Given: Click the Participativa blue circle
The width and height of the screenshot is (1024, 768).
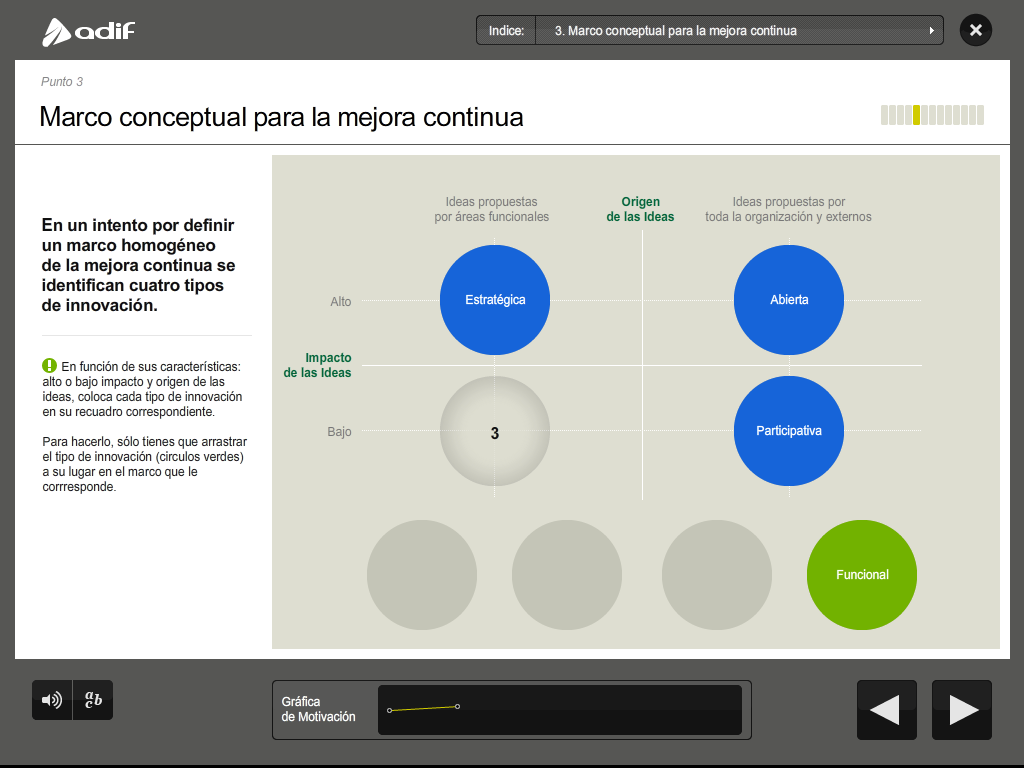Looking at the screenshot, I should [789, 431].
